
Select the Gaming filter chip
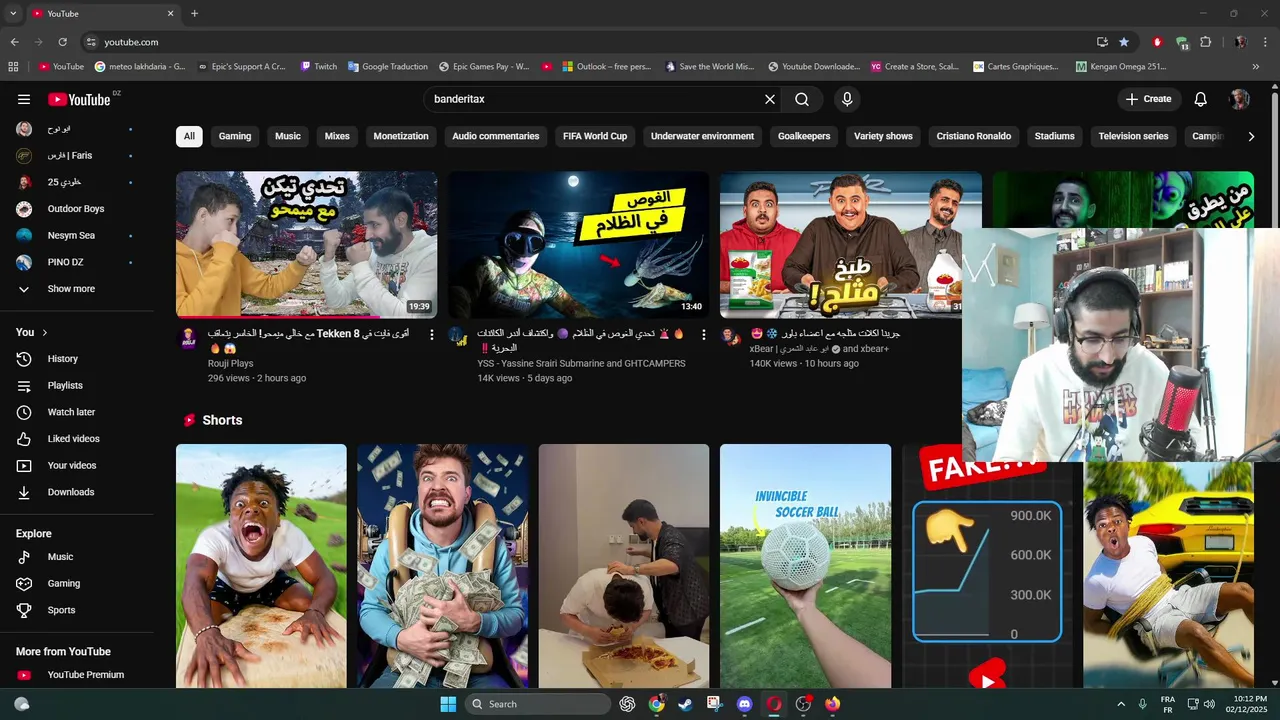235,136
